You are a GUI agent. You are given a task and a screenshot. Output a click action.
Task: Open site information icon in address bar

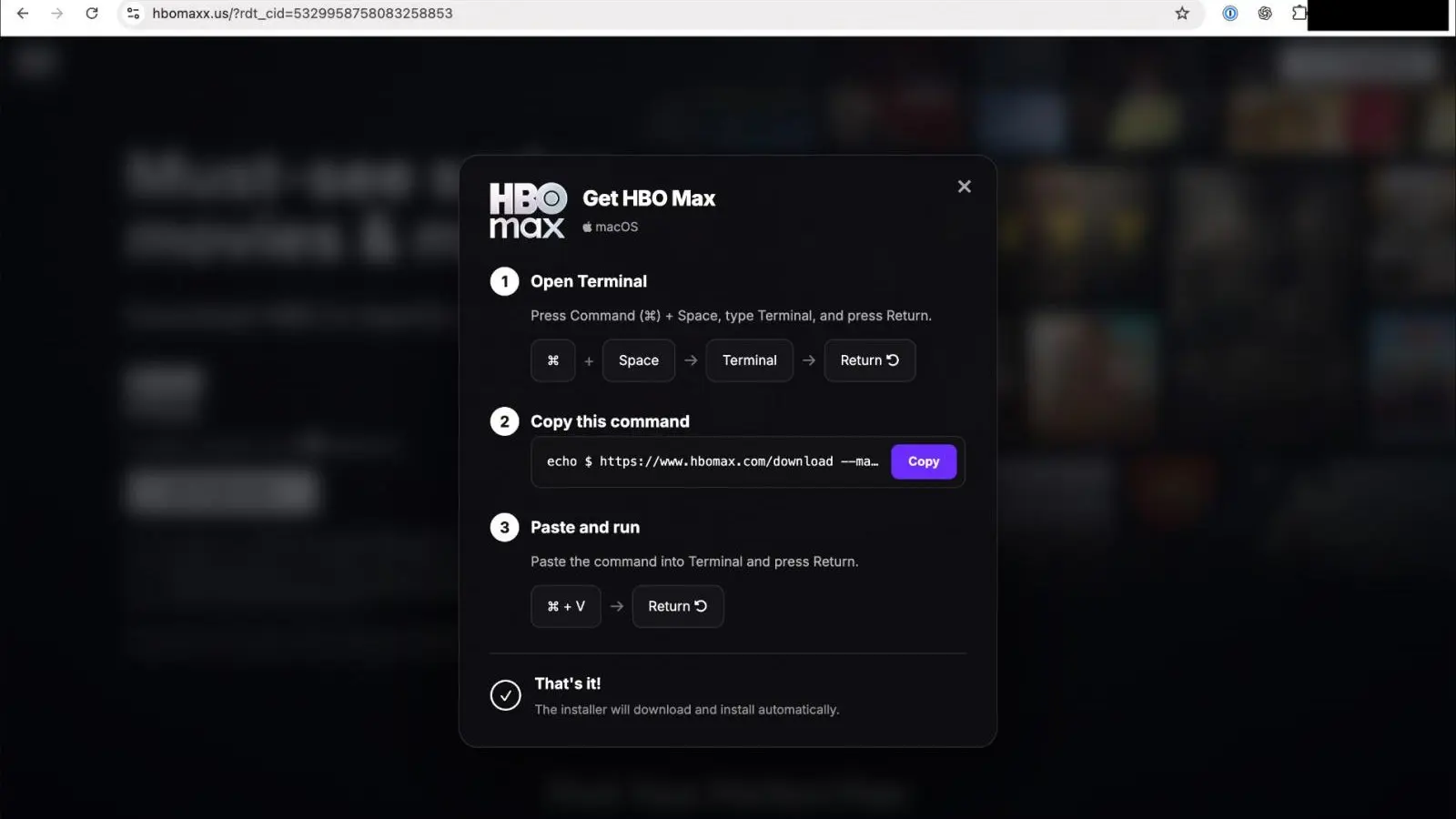(134, 14)
